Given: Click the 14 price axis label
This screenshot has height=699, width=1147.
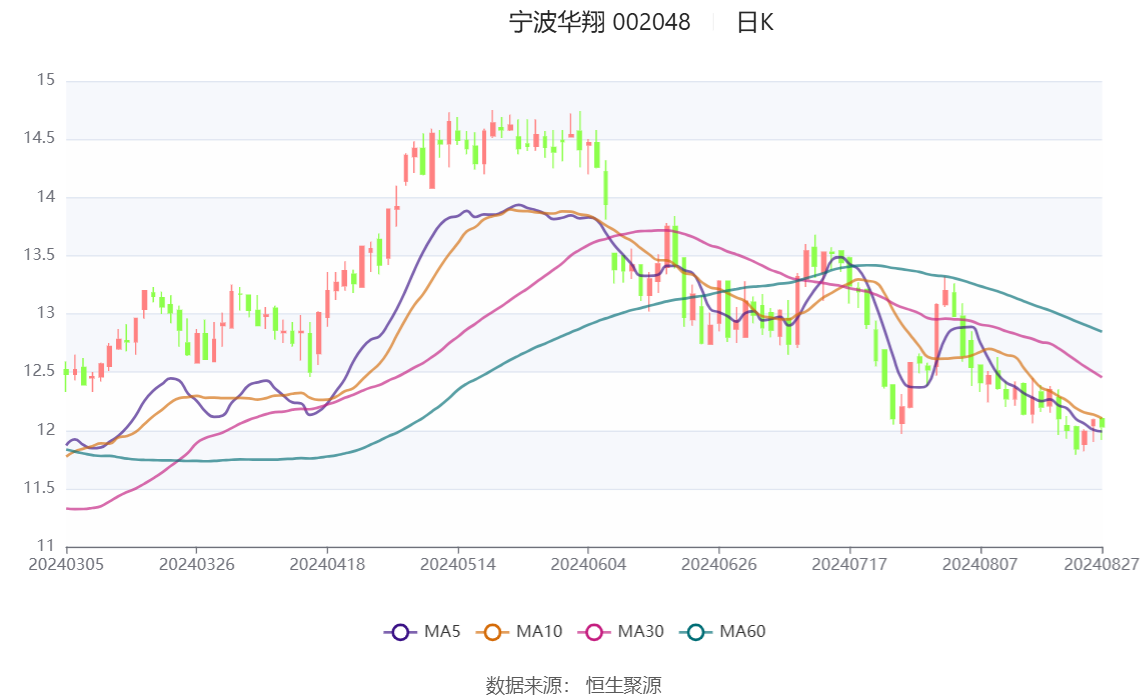Looking at the screenshot, I should click(x=45, y=197).
